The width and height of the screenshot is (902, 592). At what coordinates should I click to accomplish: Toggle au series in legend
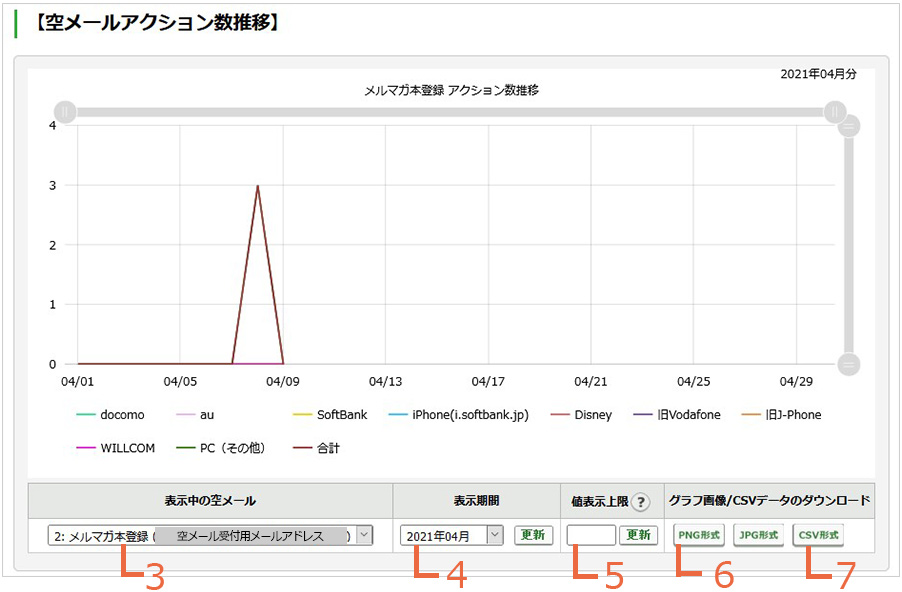point(195,415)
